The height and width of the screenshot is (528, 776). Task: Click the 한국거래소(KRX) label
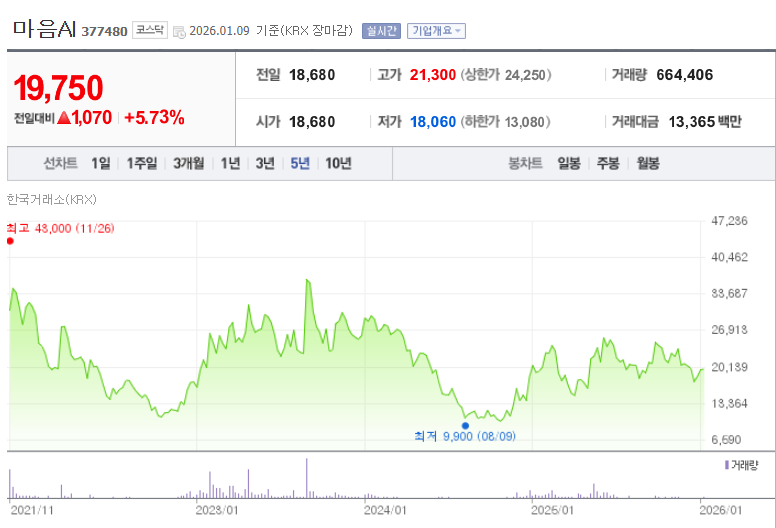pyautogui.click(x=51, y=199)
